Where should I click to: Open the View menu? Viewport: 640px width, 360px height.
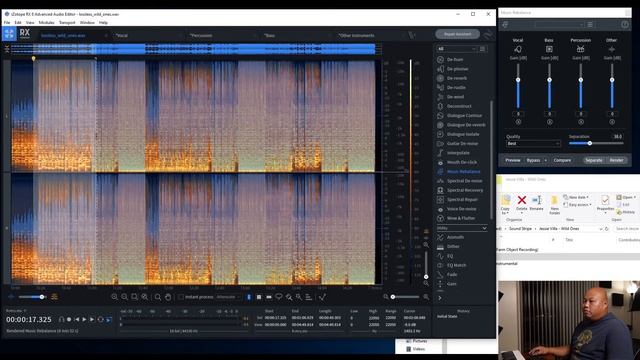(30, 23)
